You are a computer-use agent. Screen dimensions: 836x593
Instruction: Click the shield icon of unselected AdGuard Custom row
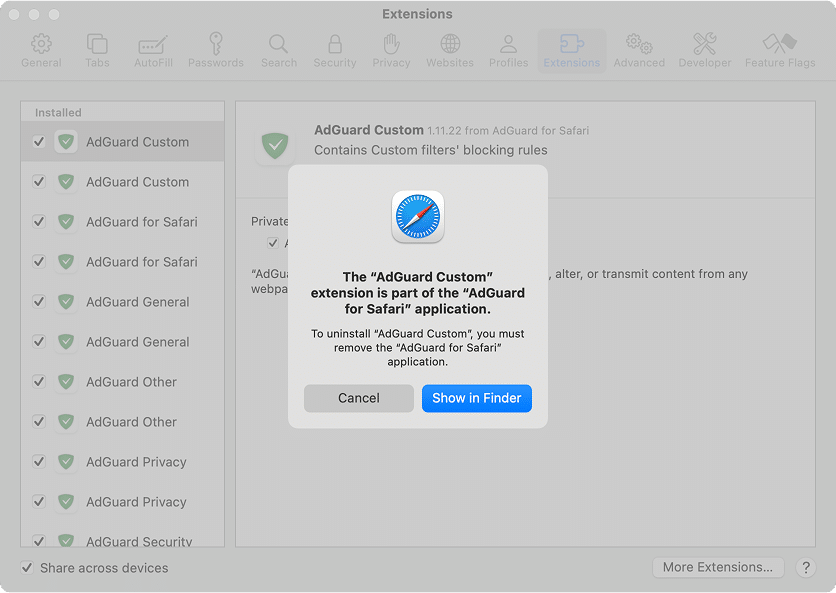pos(66,182)
